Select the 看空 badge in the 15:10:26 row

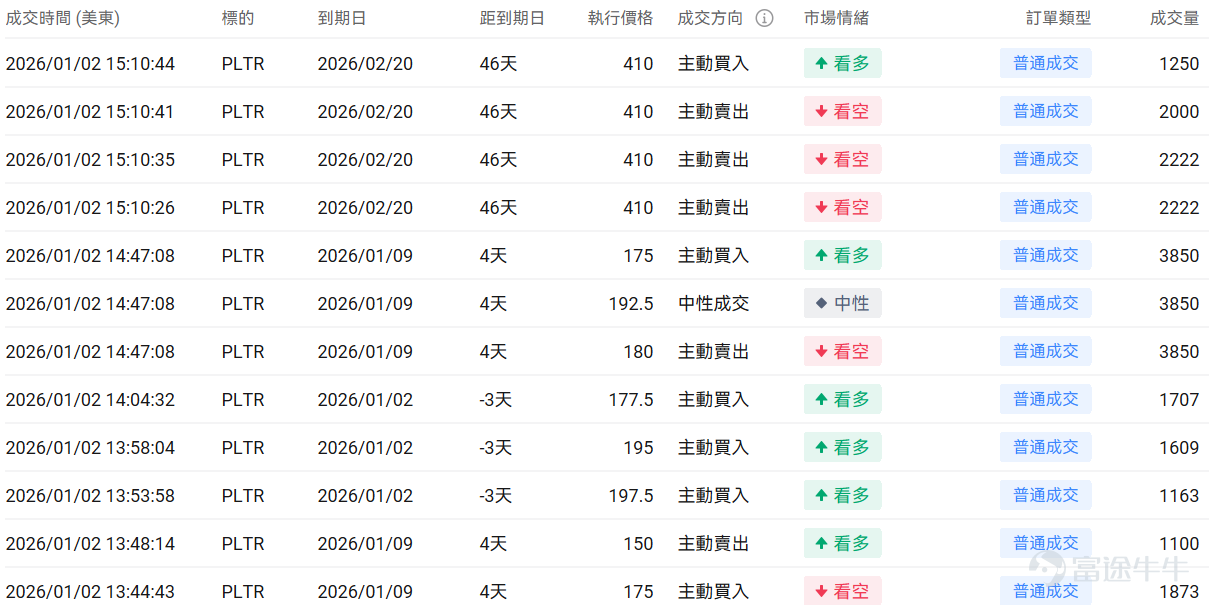coord(843,207)
